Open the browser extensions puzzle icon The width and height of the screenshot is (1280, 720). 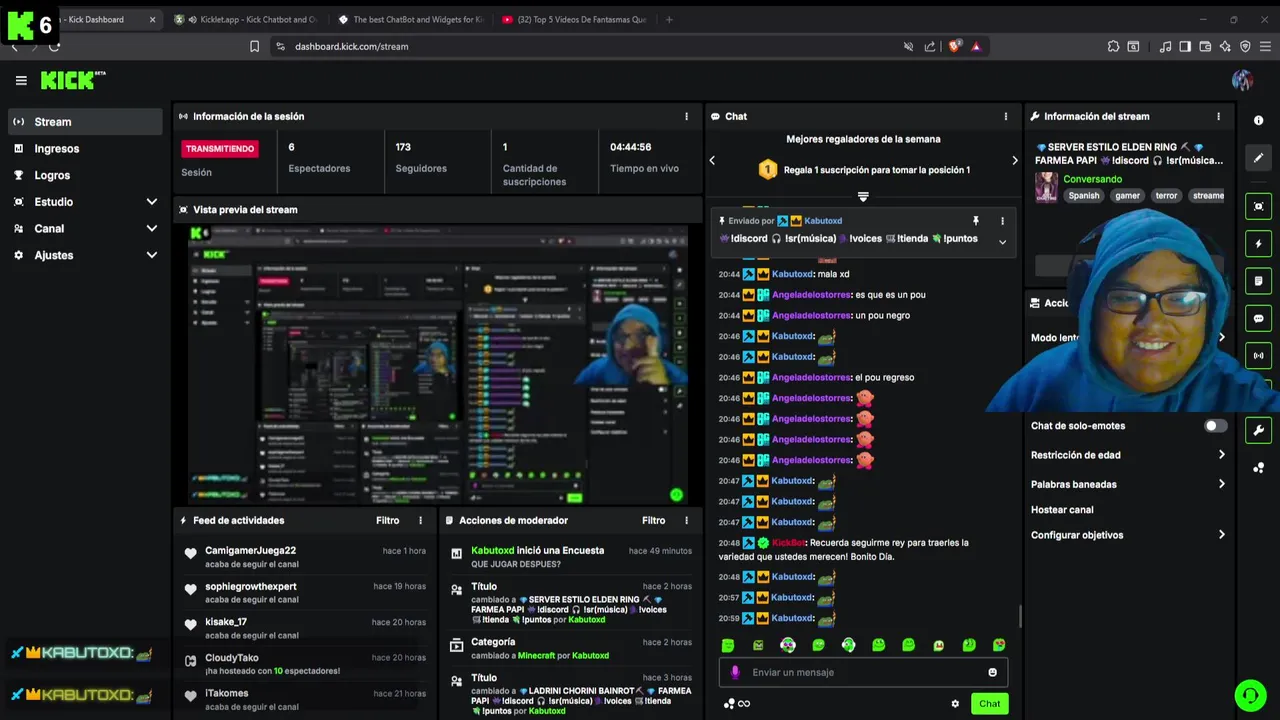click(x=1113, y=46)
